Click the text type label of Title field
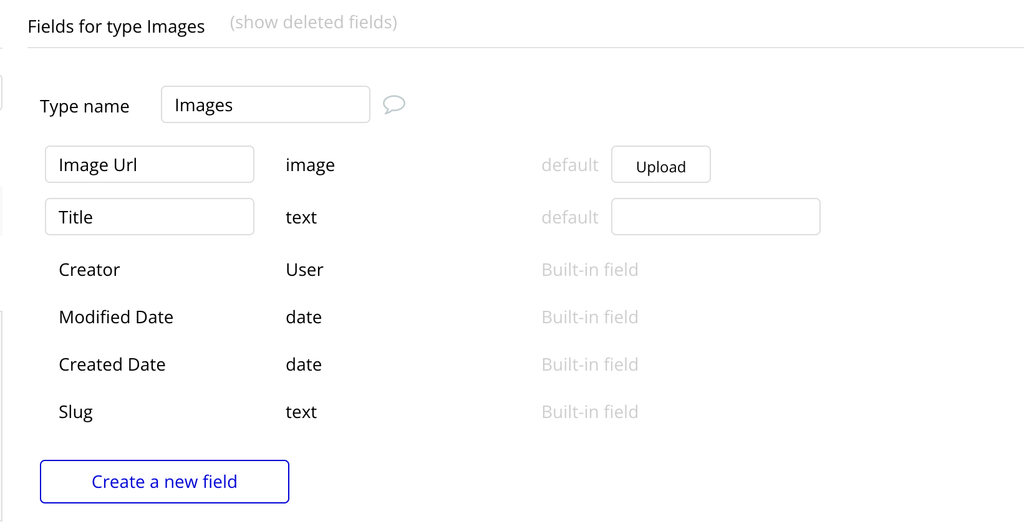This screenshot has width=1024, height=528. [x=301, y=217]
